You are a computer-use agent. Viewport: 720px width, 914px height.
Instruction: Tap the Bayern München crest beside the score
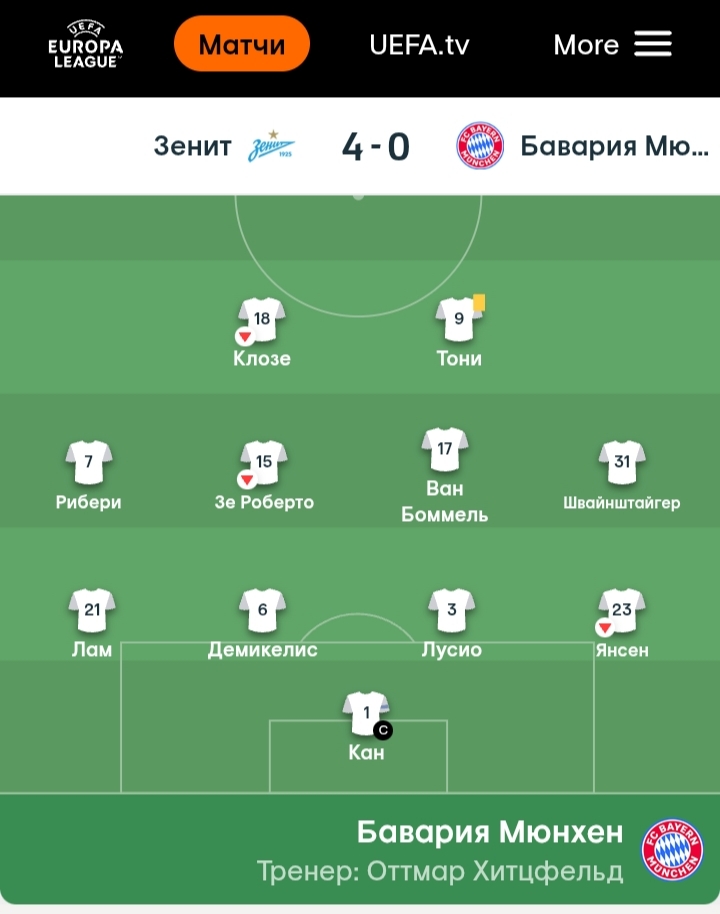479,146
